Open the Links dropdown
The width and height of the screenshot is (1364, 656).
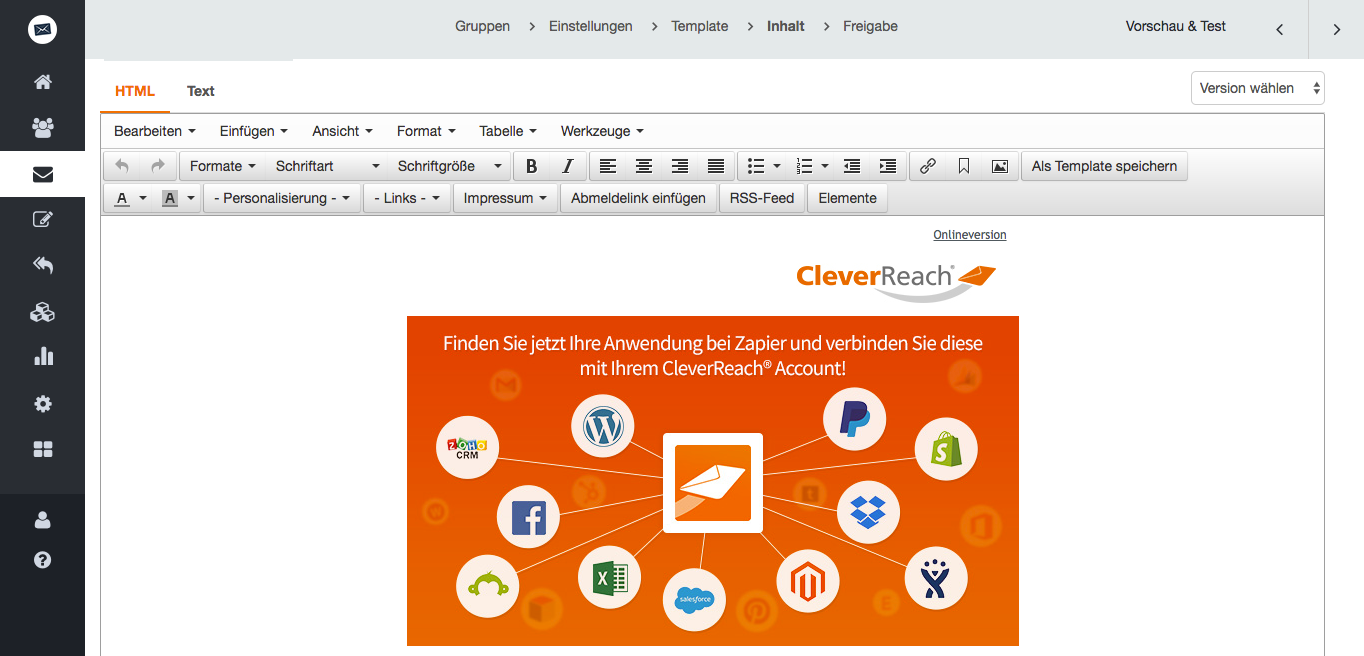(x=407, y=198)
